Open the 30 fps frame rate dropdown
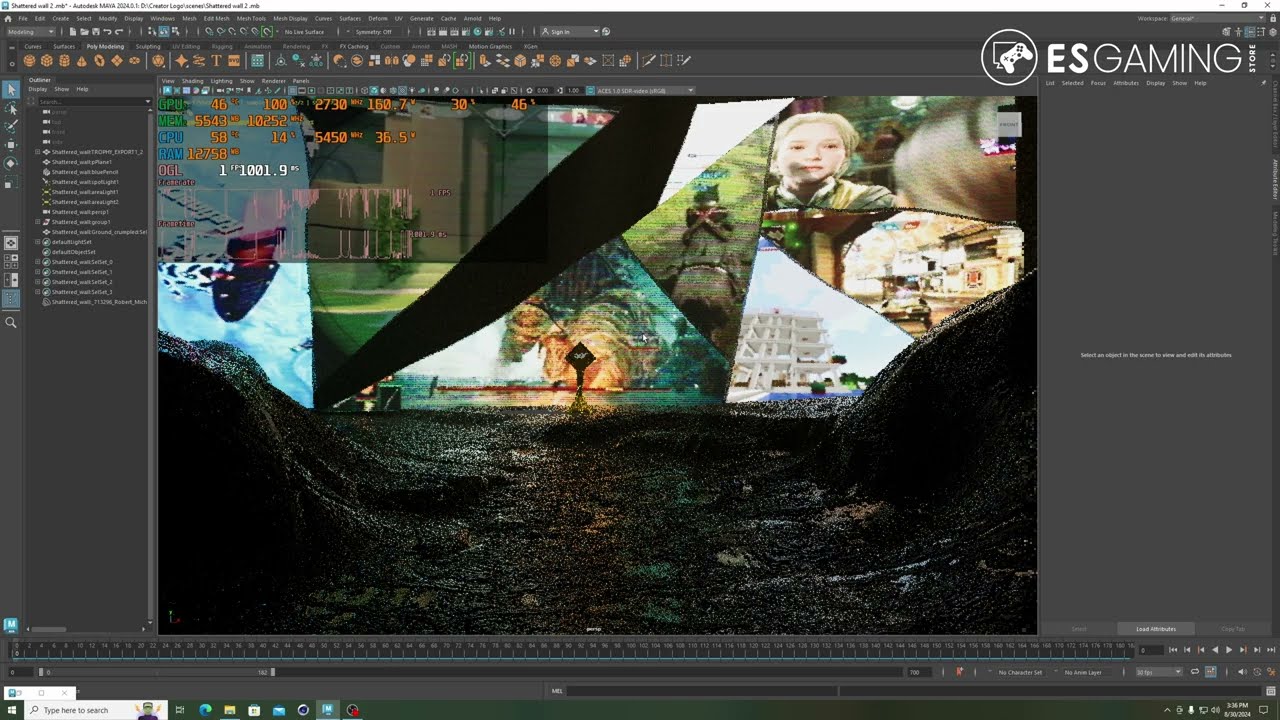The height and width of the screenshot is (720, 1280). coord(1159,672)
